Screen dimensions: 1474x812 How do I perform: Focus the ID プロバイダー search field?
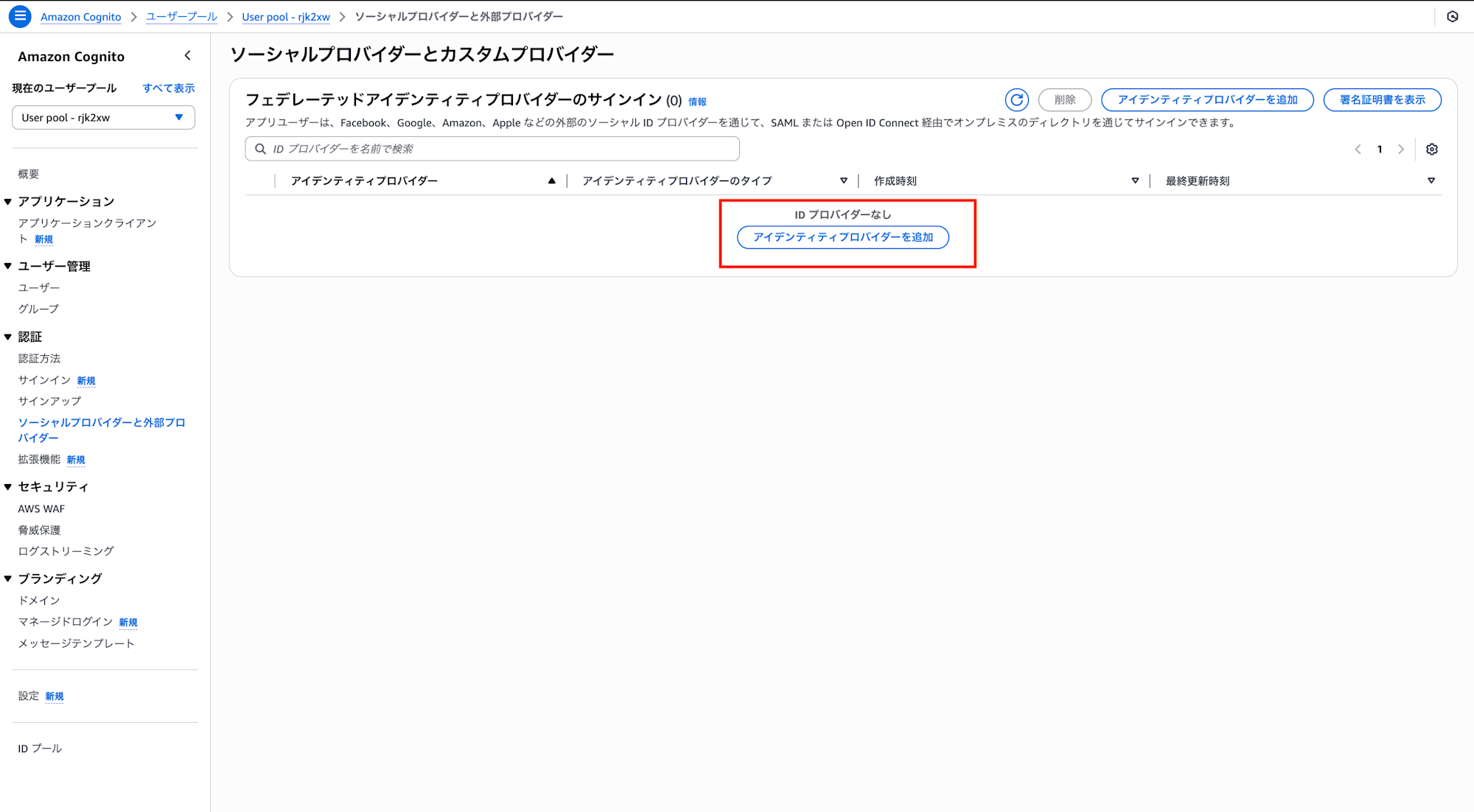pyautogui.click(x=492, y=149)
